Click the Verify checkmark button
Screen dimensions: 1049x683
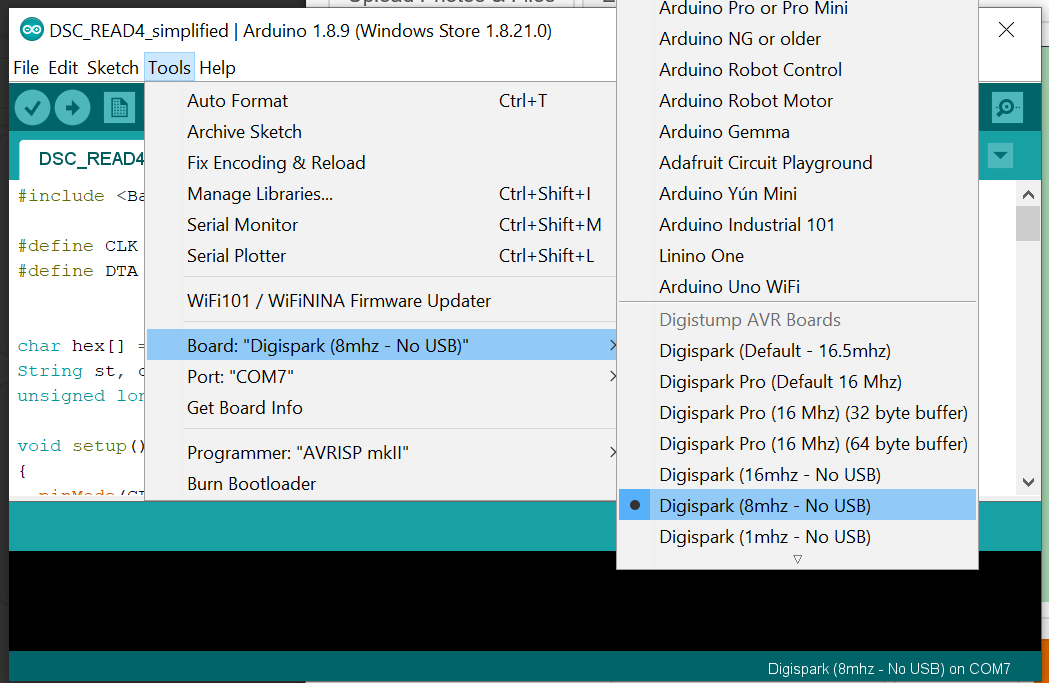pos(32,108)
